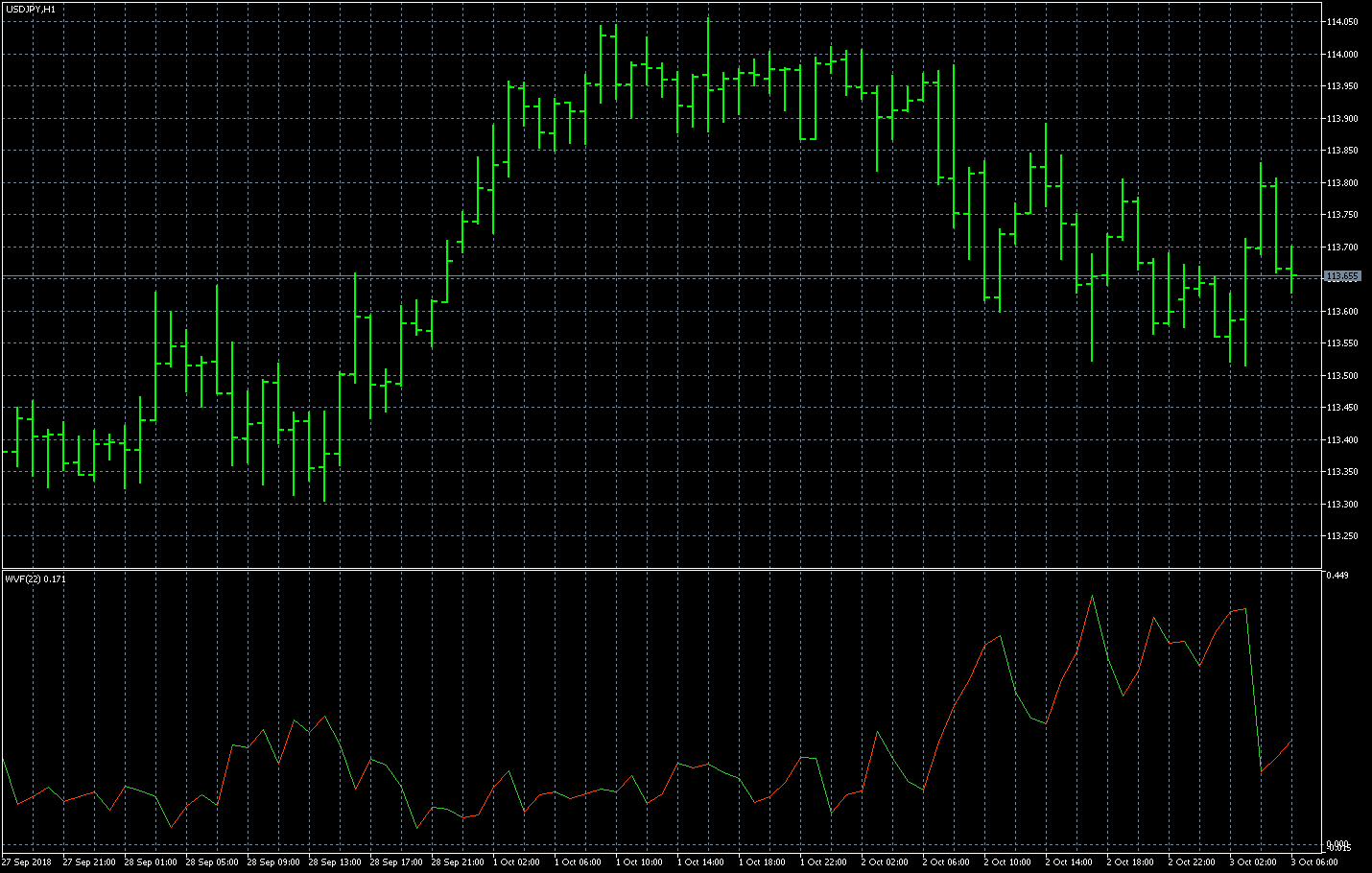Image resolution: width=1372 pixels, height=873 pixels.
Task: Click the 2 Oct 10:00 time axis label
Action: [1008, 862]
